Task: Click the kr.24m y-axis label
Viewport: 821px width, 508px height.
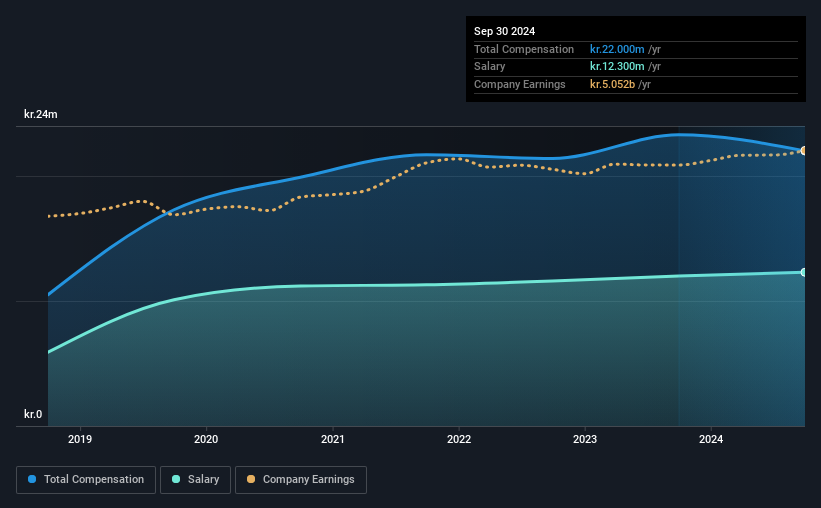Action: [41, 114]
